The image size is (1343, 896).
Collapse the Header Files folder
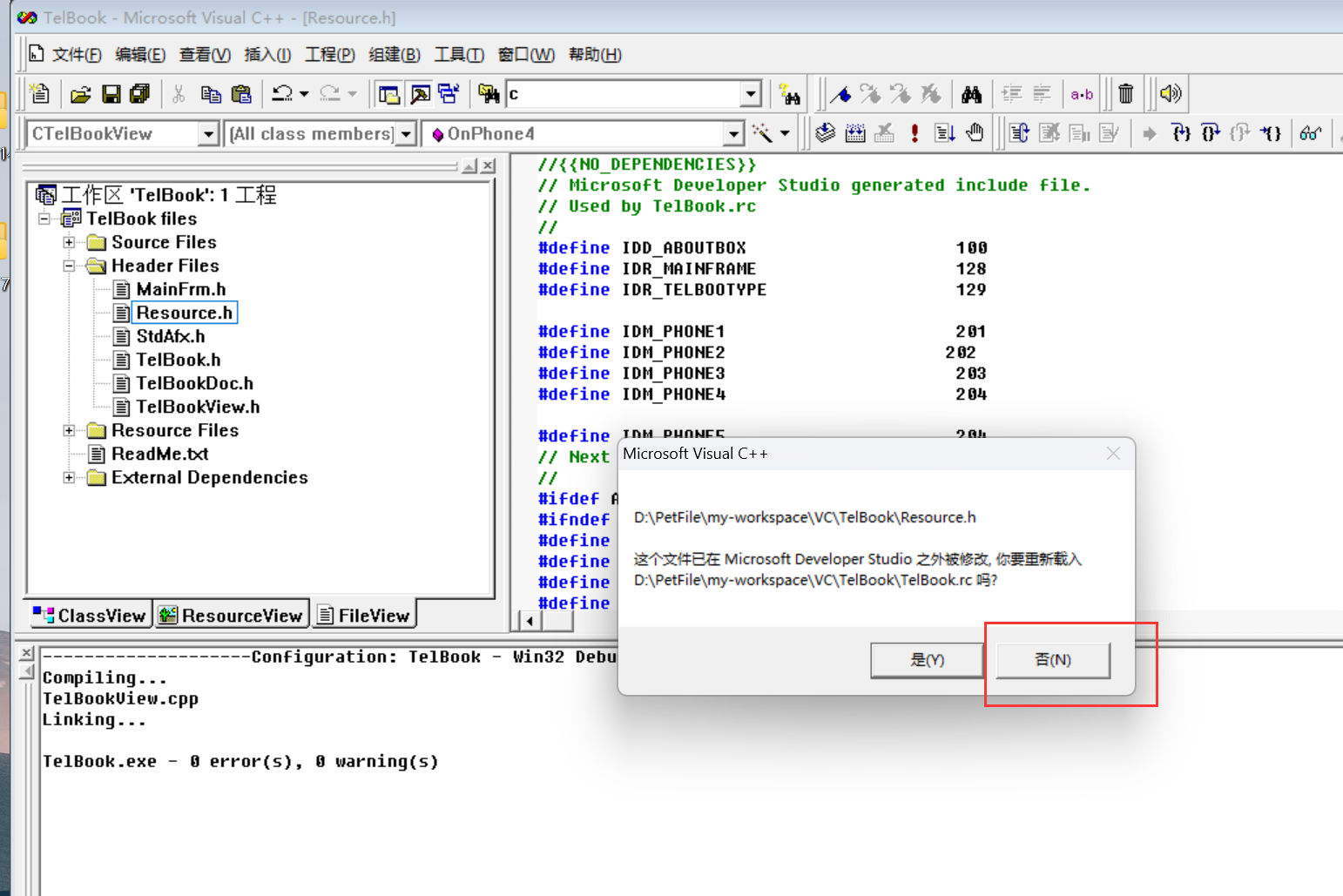pyautogui.click(x=69, y=266)
